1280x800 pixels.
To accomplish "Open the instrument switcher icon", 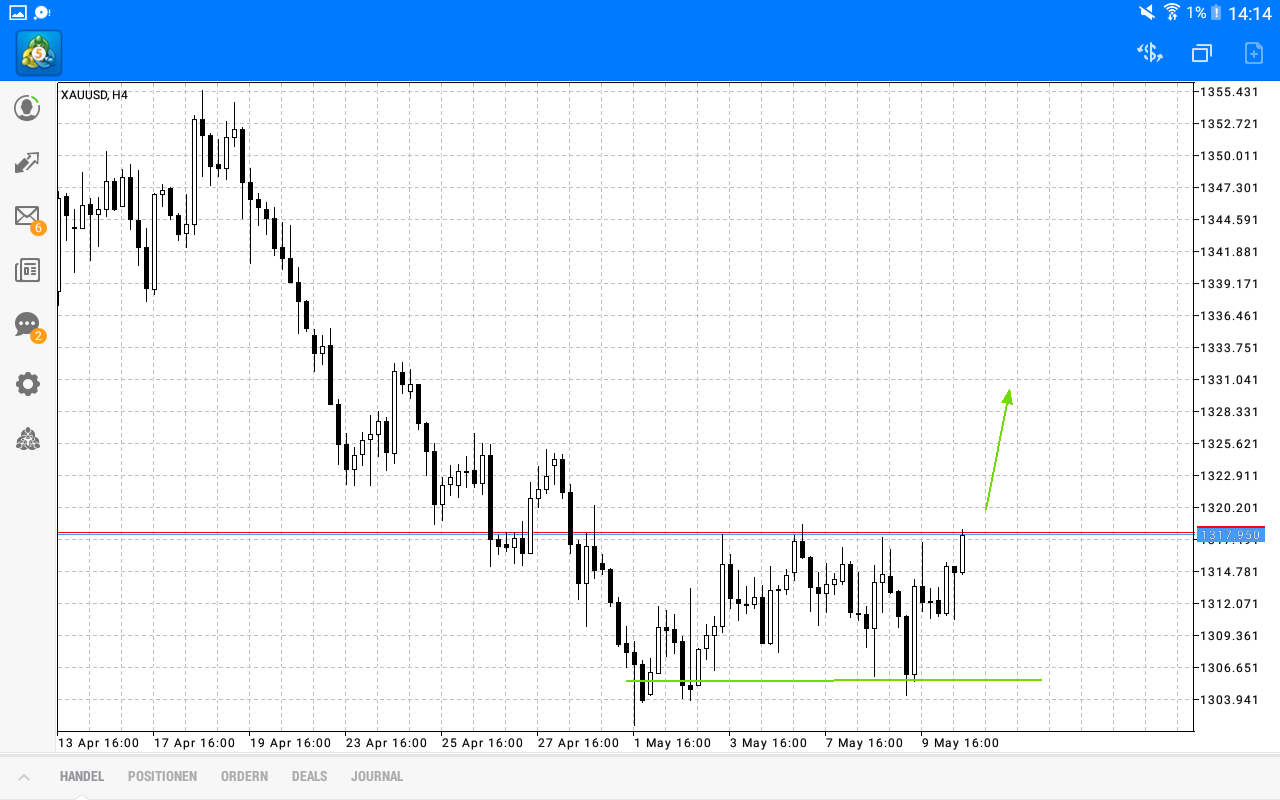I will point(1149,53).
